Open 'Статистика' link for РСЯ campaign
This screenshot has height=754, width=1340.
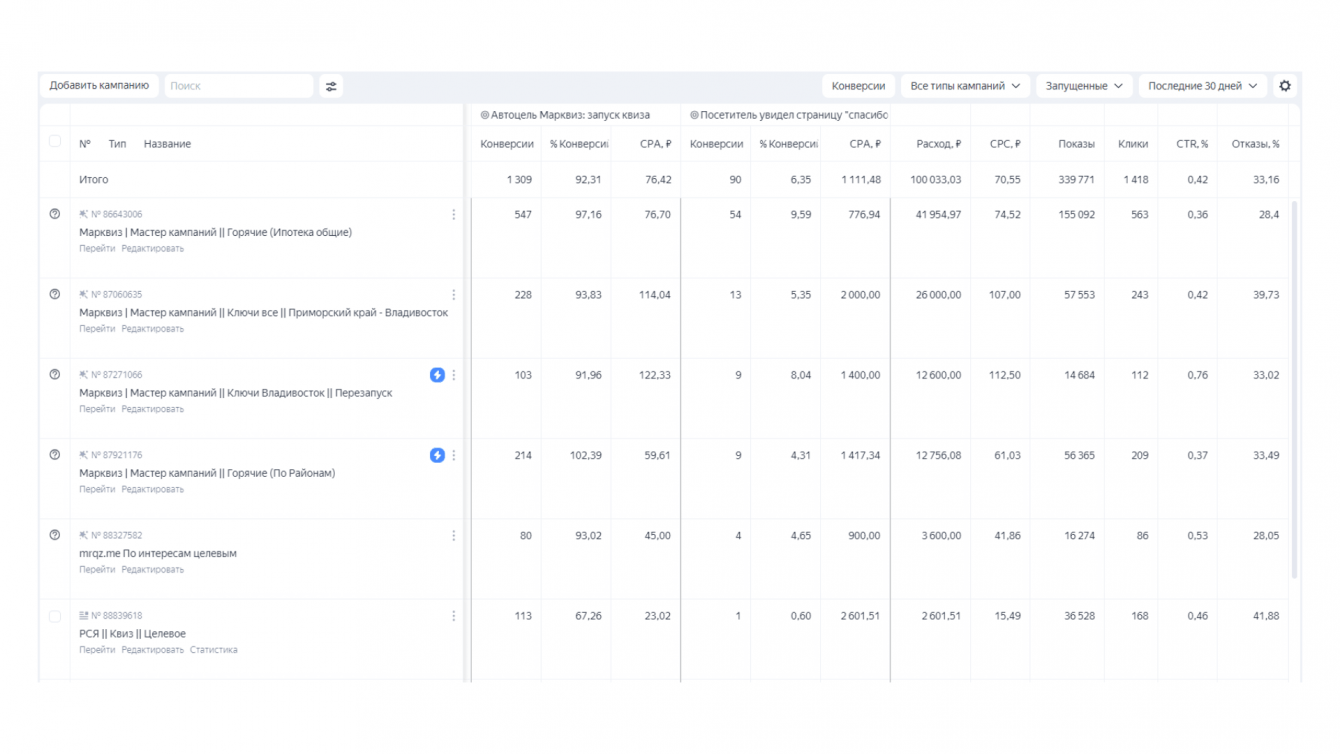point(213,650)
